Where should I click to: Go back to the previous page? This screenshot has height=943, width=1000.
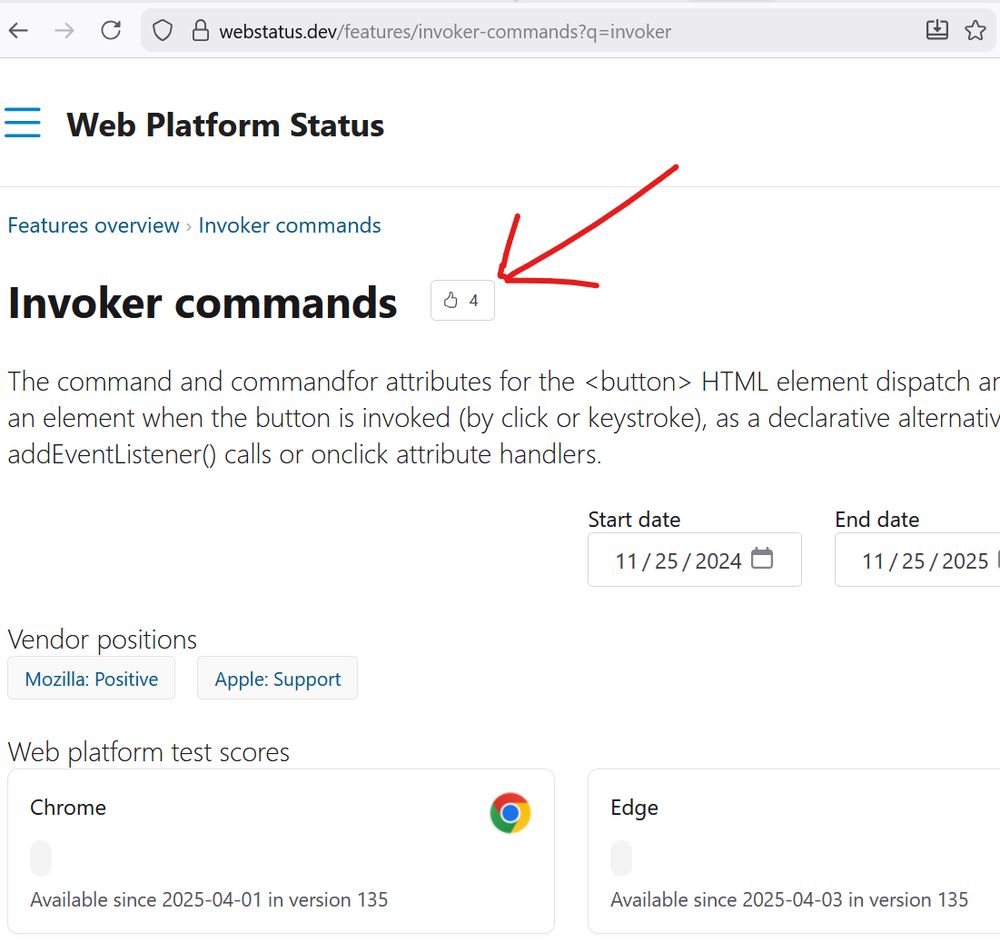tap(20, 30)
